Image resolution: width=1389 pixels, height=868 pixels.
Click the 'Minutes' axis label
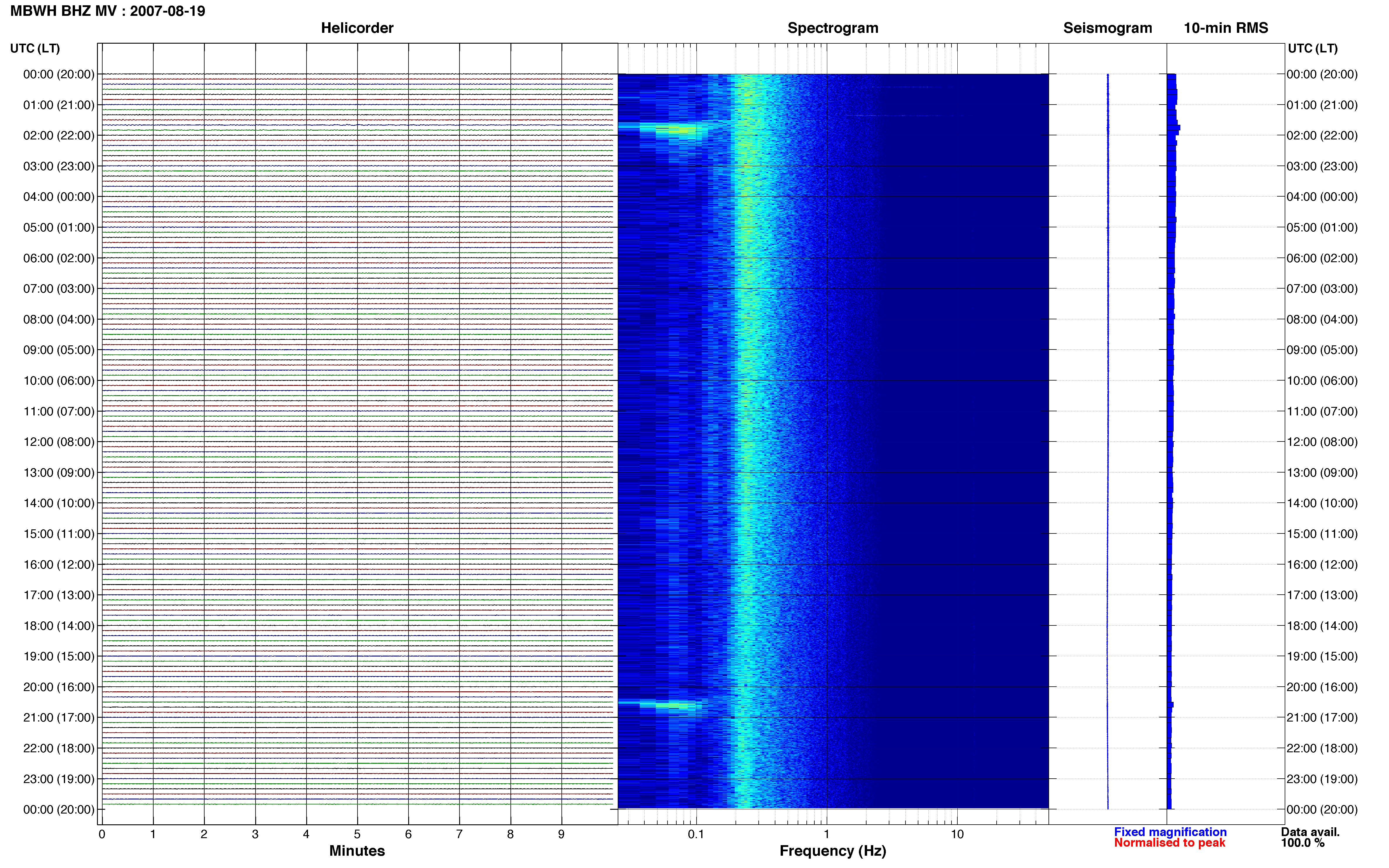tap(357, 851)
